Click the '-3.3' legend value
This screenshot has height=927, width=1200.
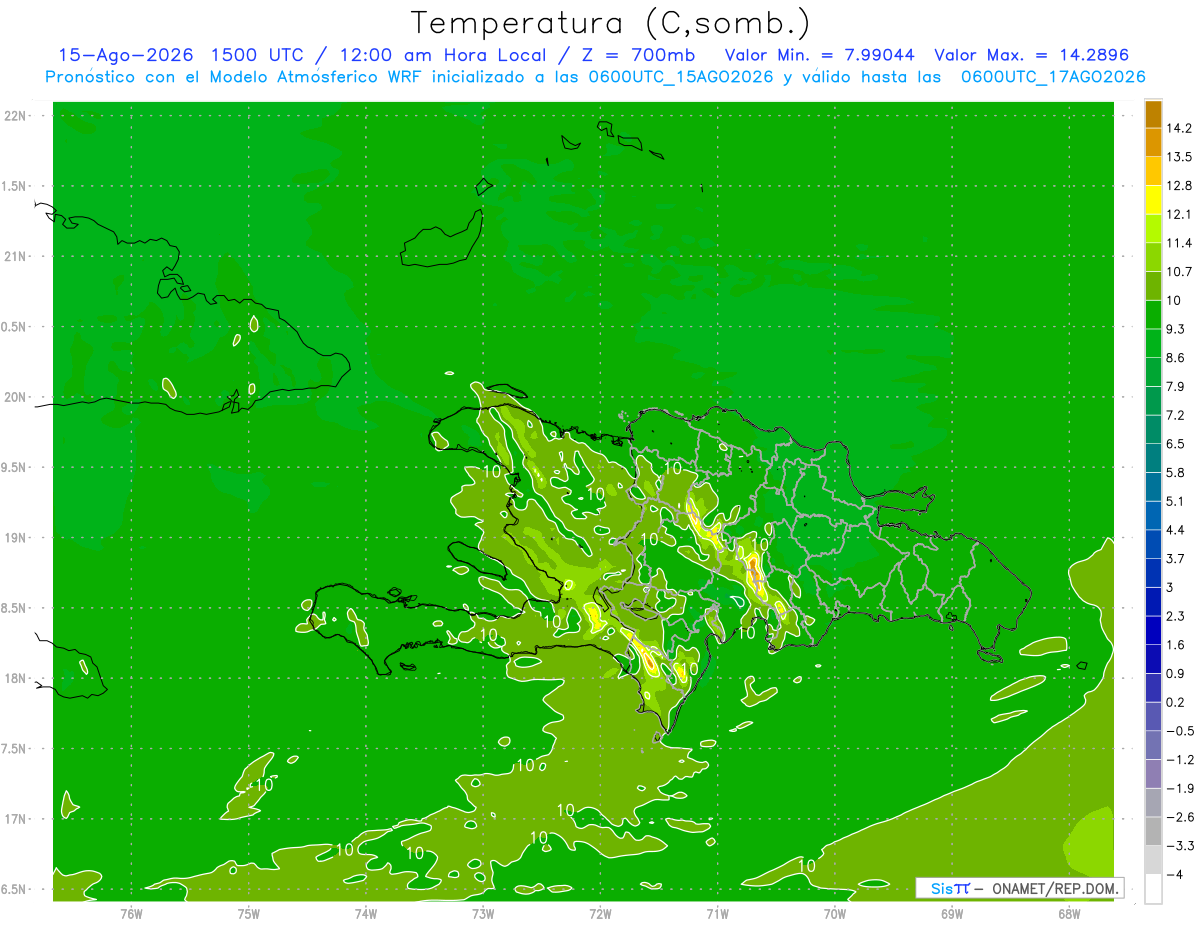click(1179, 846)
